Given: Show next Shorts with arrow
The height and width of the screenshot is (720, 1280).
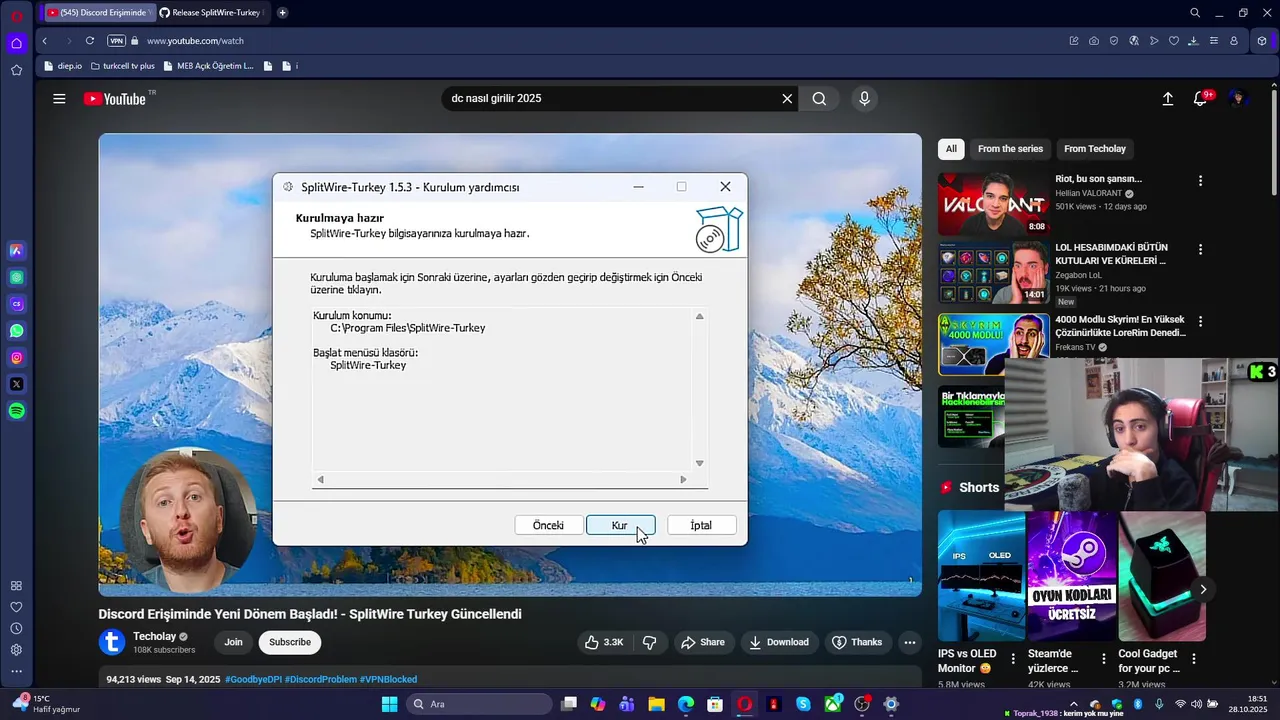Looking at the screenshot, I should 1203,589.
